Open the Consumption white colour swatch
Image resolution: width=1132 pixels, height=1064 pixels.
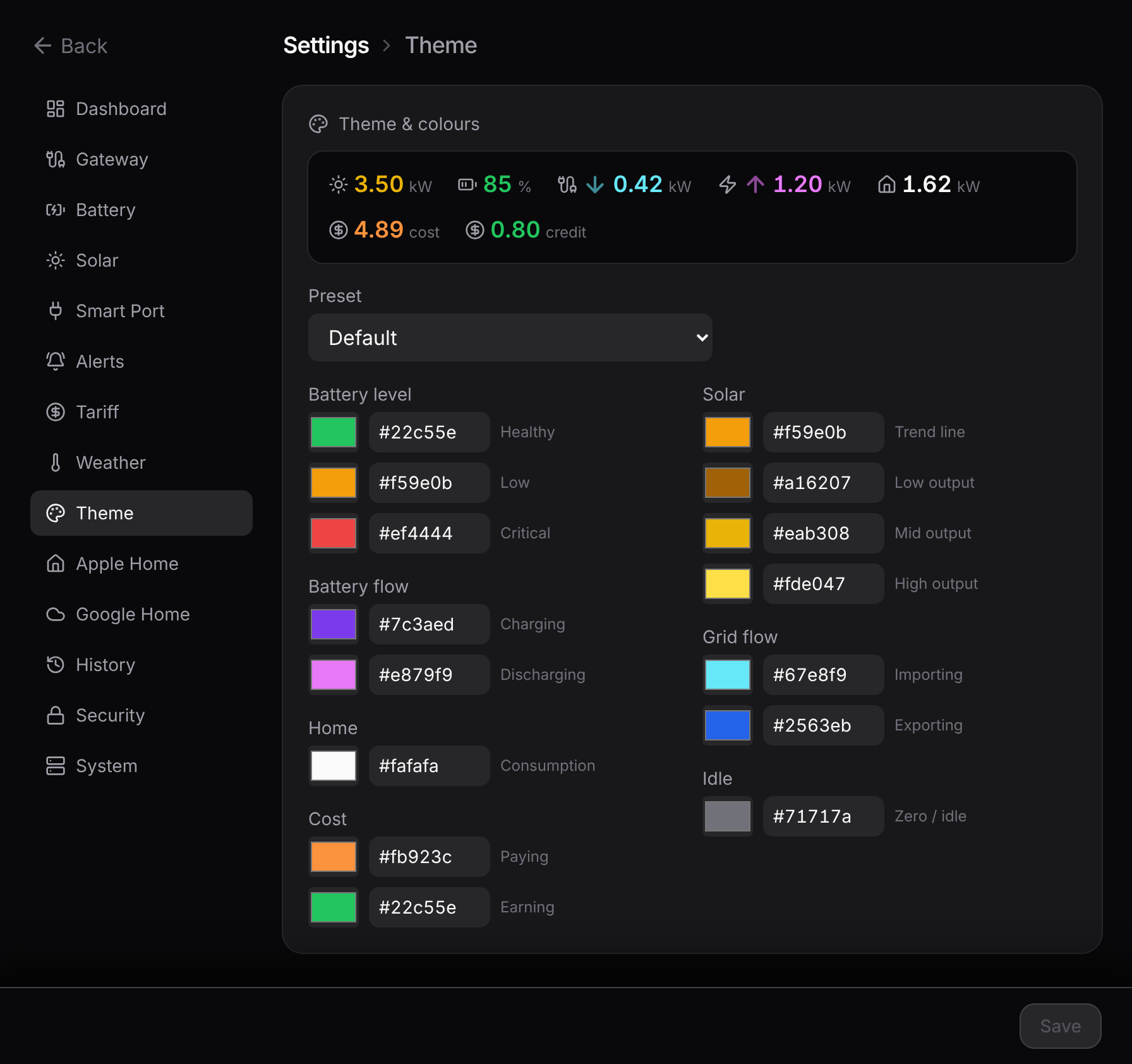click(334, 766)
